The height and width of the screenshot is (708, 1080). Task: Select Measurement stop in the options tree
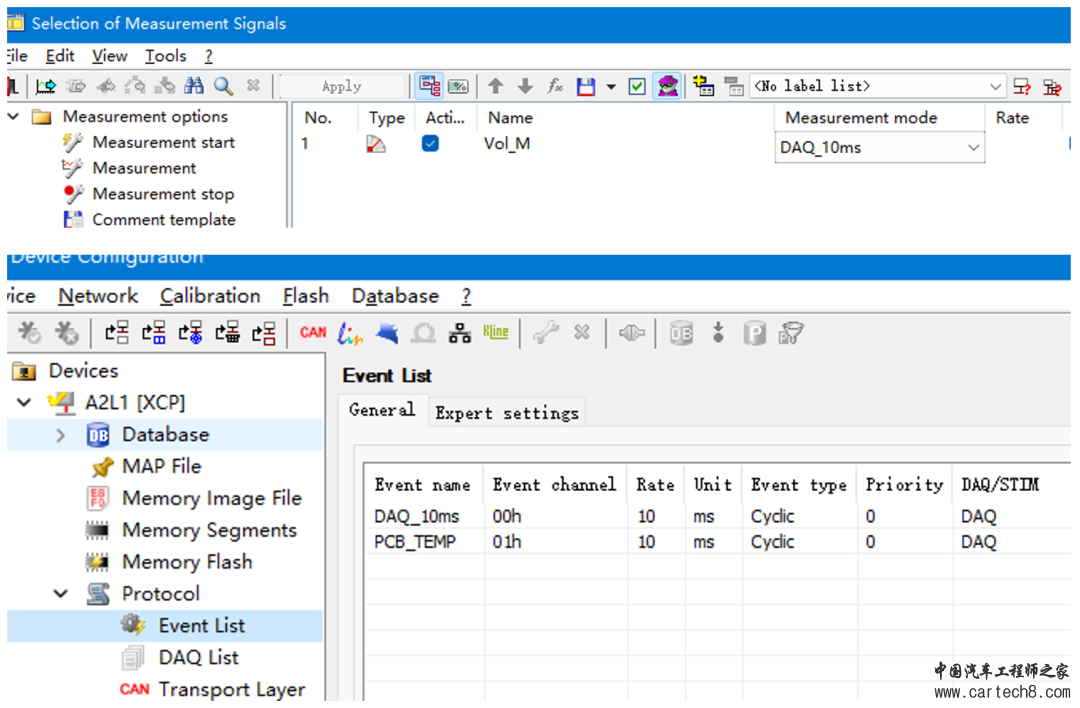pyautogui.click(x=163, y=194)
